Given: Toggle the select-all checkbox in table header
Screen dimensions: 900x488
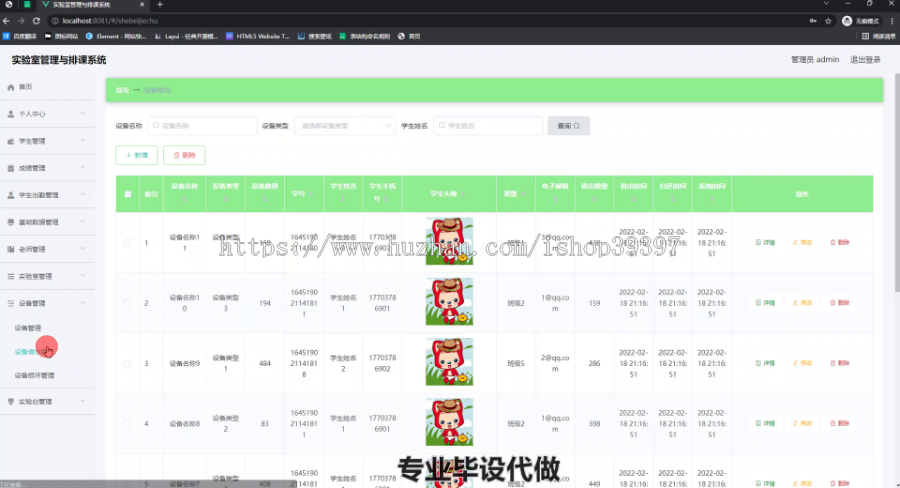Looking at the screenshot, I should coord(127,194).
